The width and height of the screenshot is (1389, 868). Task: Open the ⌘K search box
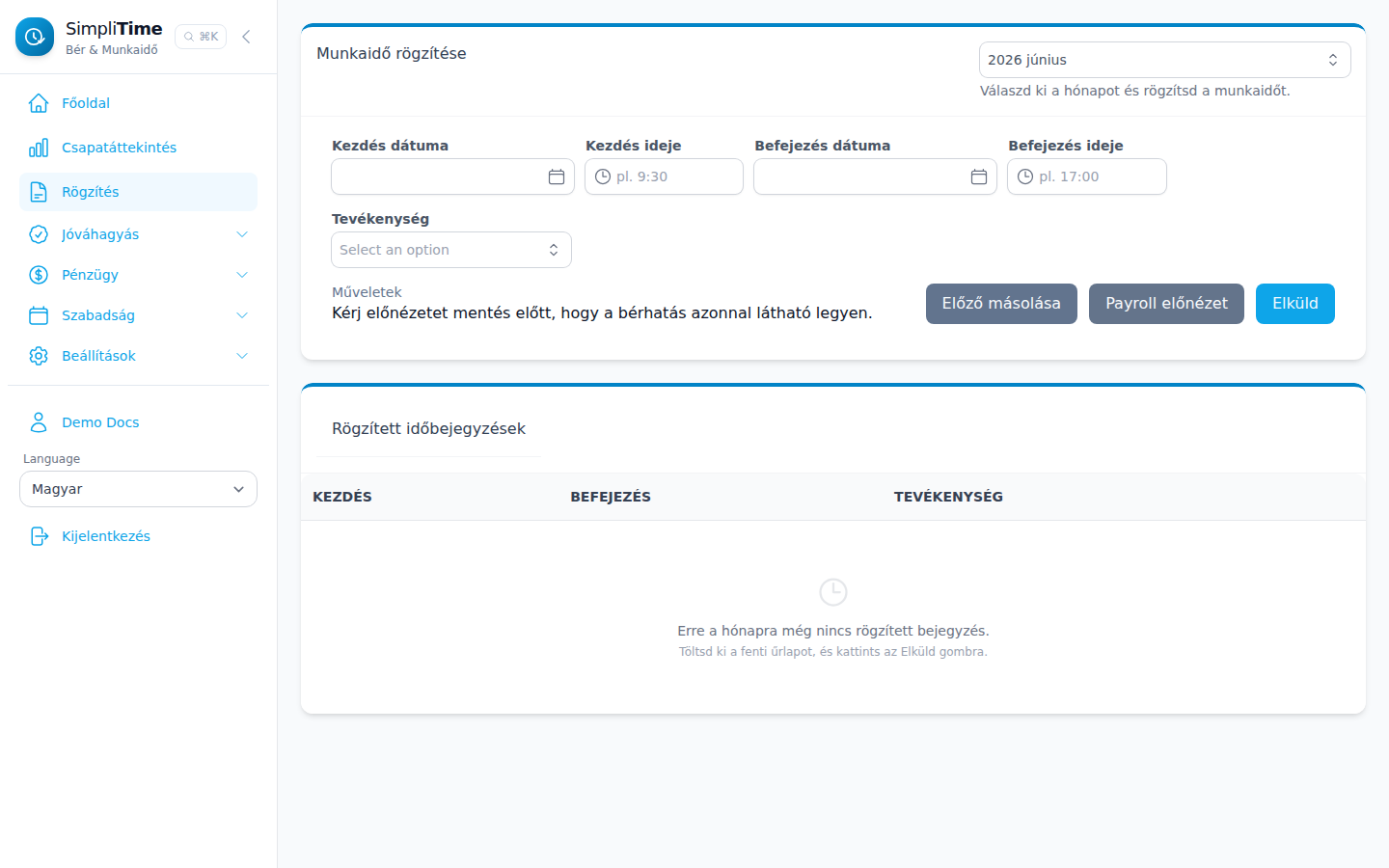point(201,37)
